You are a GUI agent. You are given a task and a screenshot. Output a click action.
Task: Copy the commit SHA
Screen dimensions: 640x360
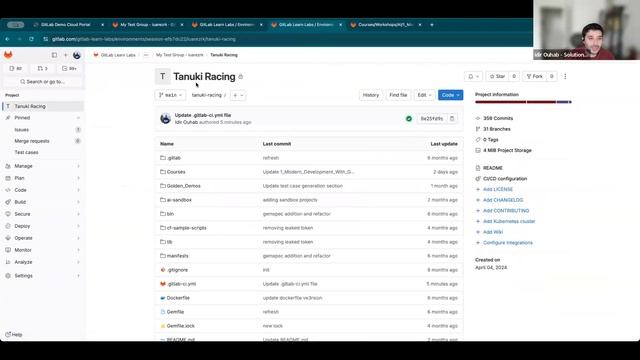pos(452,119)
